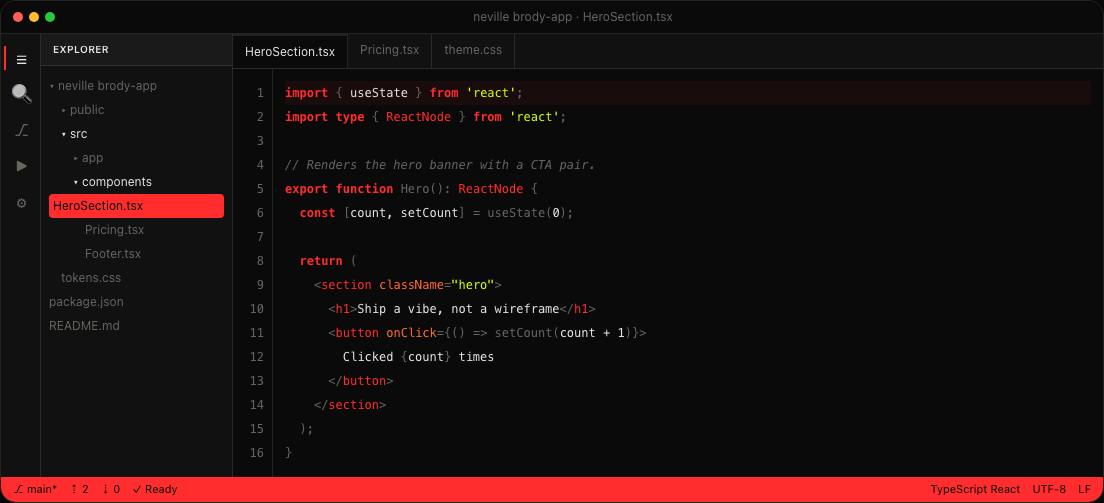1104x503 pixels.
Task: Click line number 12 in the gutter
Action: (257, 356)
